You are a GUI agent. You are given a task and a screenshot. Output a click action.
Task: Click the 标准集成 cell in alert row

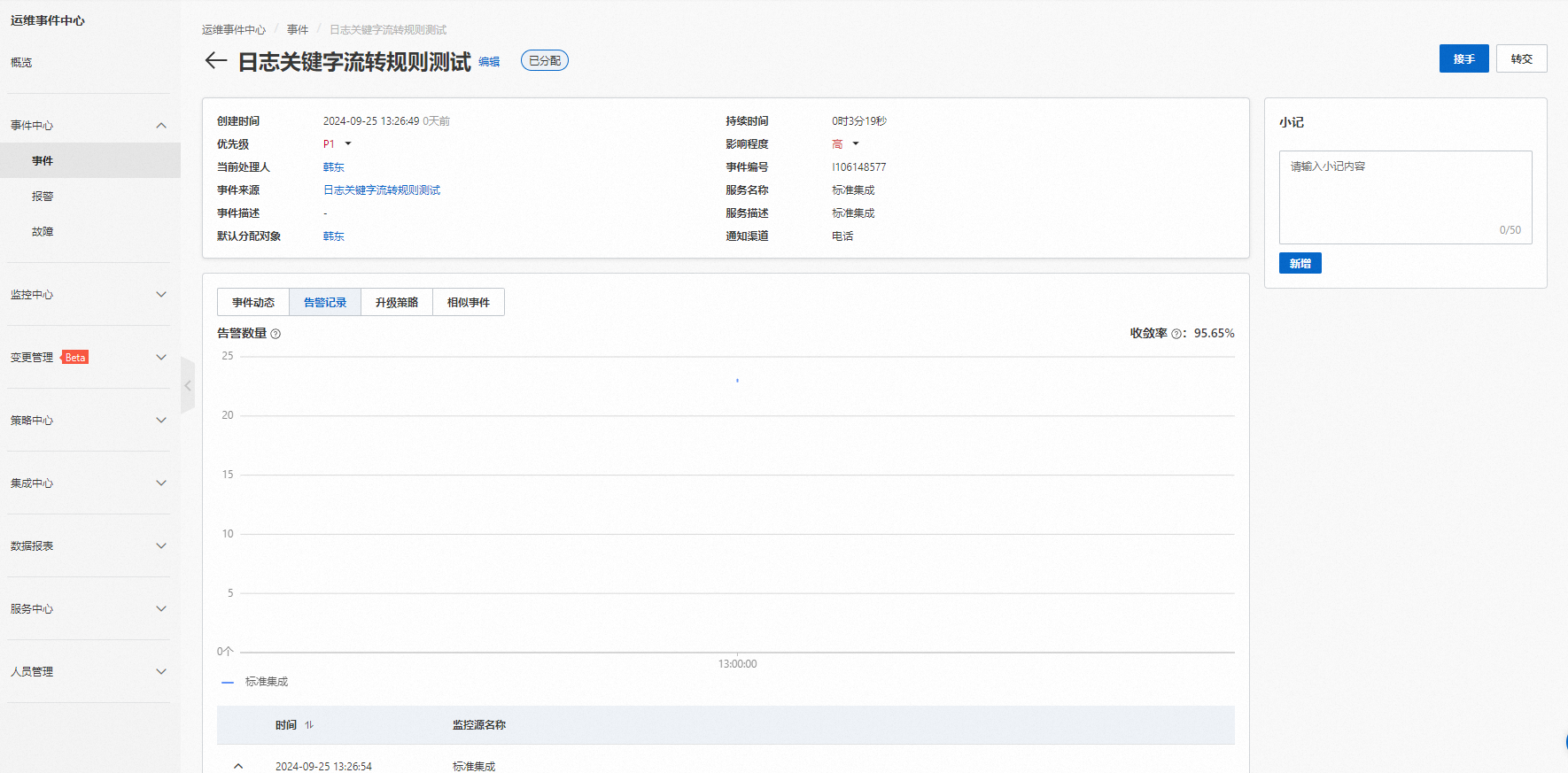pyautogui.click(x=474, y=766)
